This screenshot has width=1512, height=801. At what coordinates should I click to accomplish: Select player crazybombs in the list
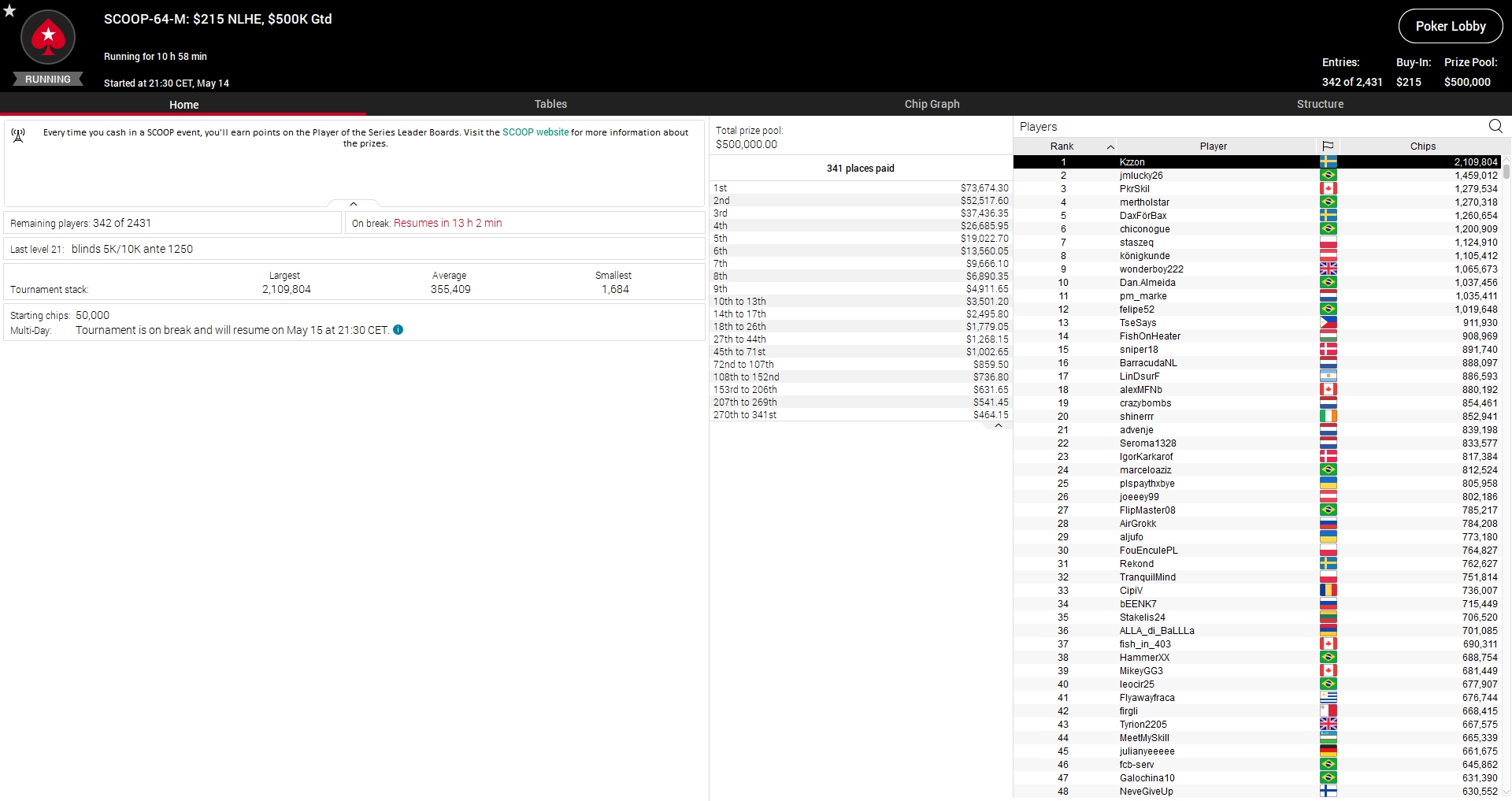pyautogui.click(x=1258, y=403)
